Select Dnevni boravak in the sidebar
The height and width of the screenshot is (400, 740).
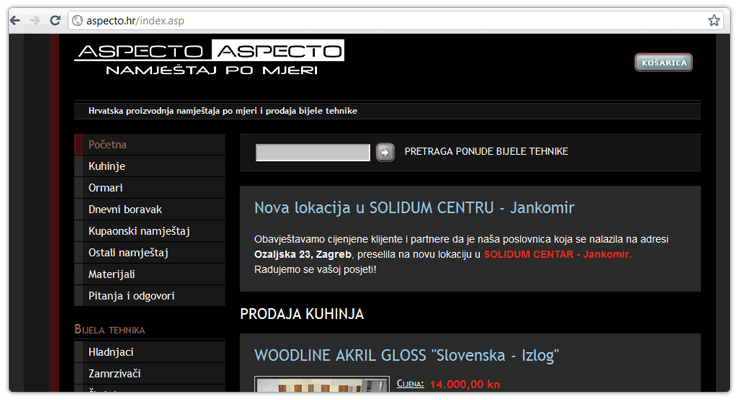click(x=150, y=209)
